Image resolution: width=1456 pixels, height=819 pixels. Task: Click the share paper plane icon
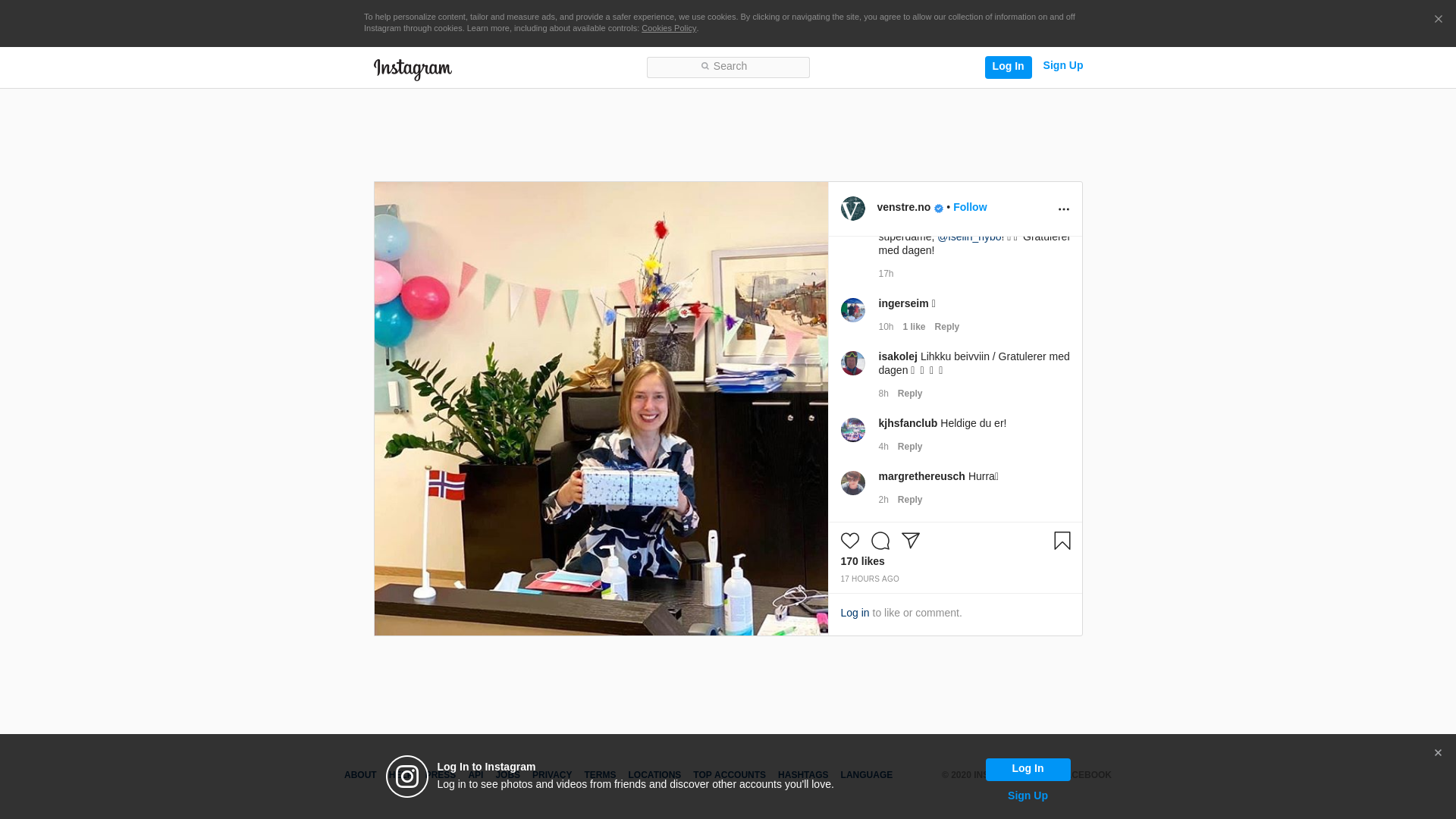pyautogui.click(x=910, y=541)
